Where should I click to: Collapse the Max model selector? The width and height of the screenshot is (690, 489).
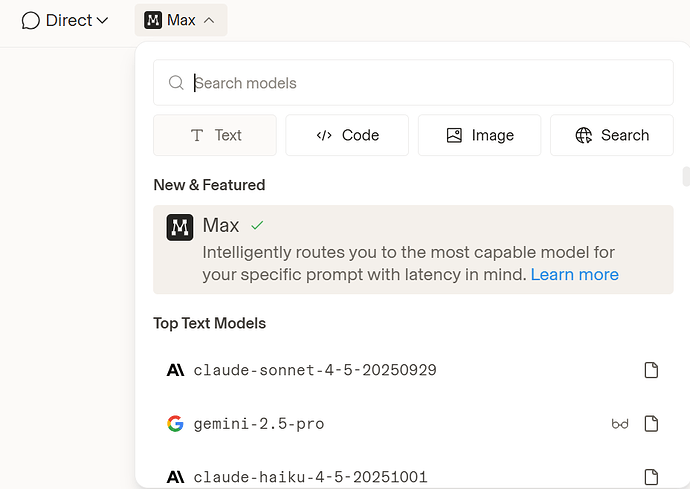tap(181, 20)
